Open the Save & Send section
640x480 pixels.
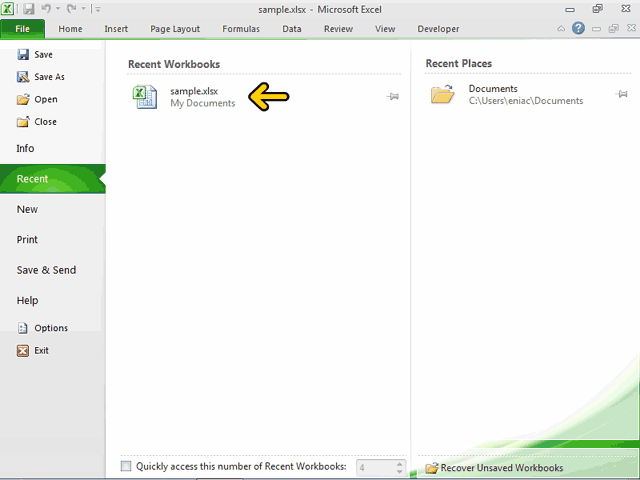click(46, 270)
